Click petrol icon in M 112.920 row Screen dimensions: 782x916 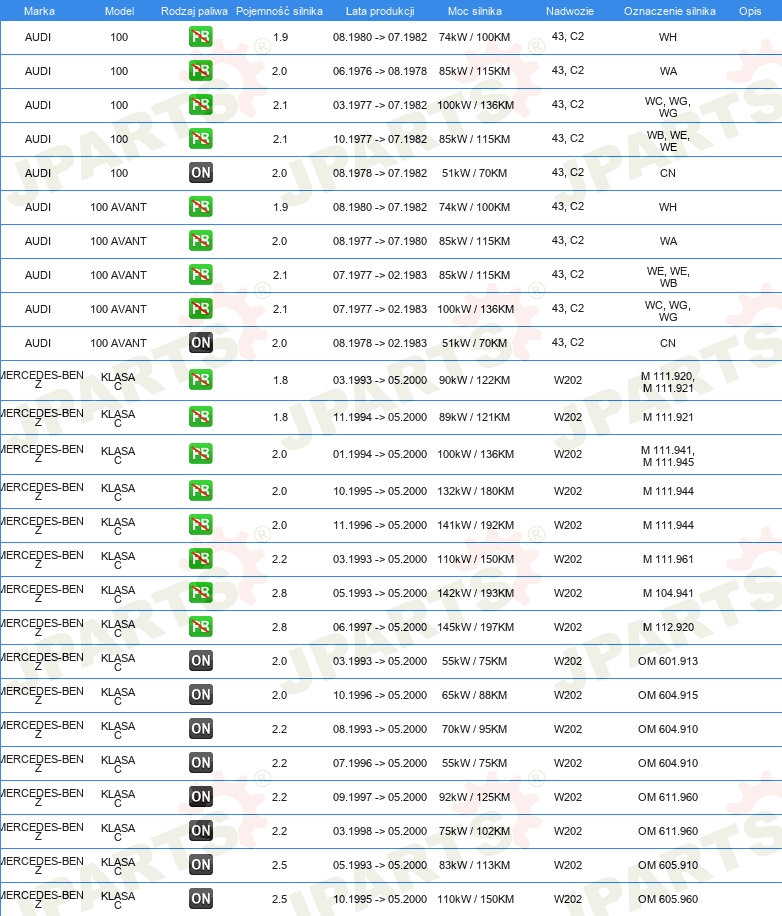200,626
